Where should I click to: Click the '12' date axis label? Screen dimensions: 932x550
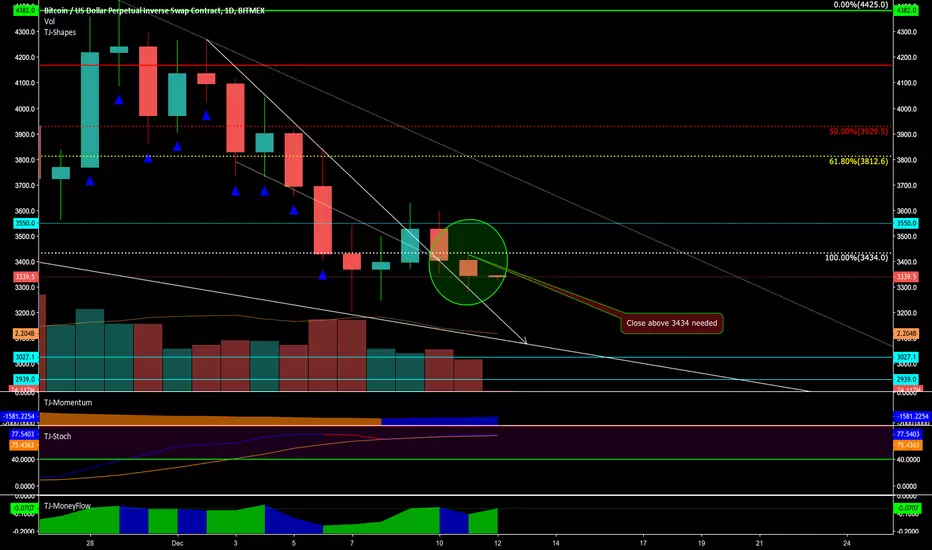point(498,543)
